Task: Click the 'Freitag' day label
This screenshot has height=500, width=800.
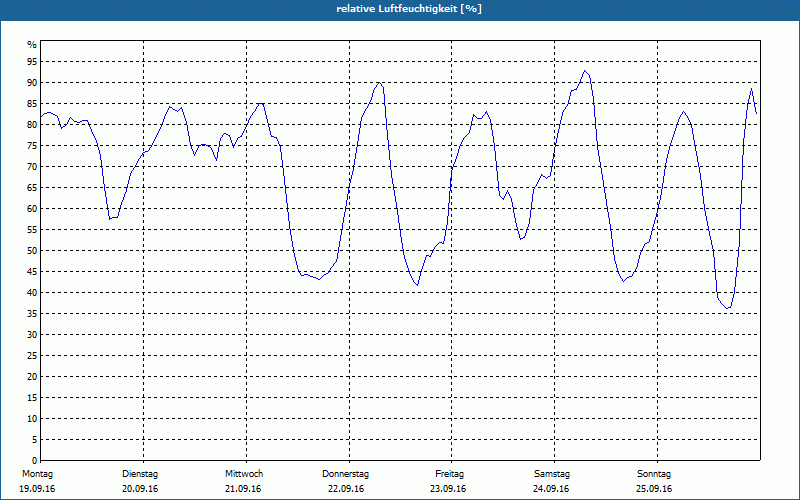Action: 449,474
